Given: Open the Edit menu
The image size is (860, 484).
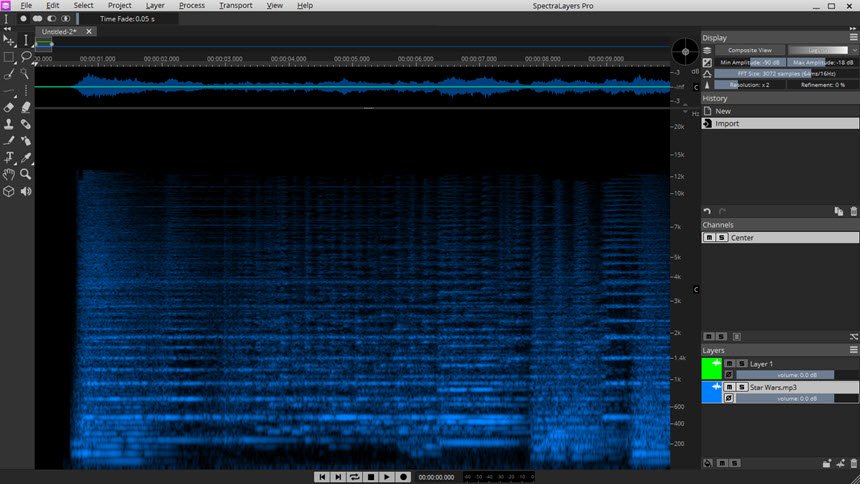Looking at the screenshot, I should [x=53, y=5].
